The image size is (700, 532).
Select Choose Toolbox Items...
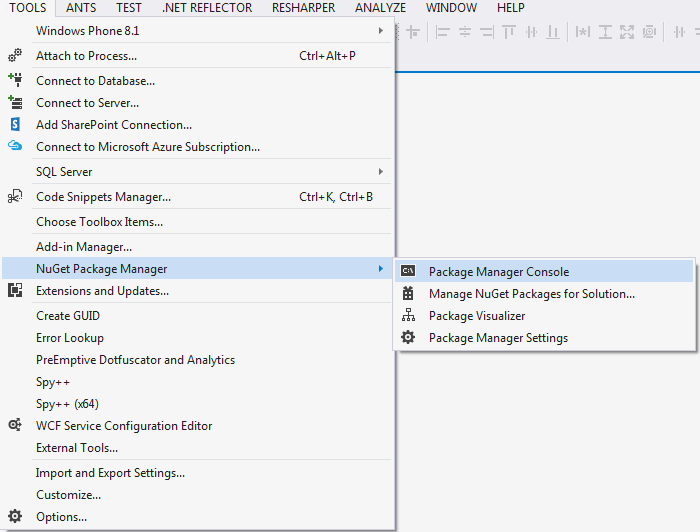197,221
